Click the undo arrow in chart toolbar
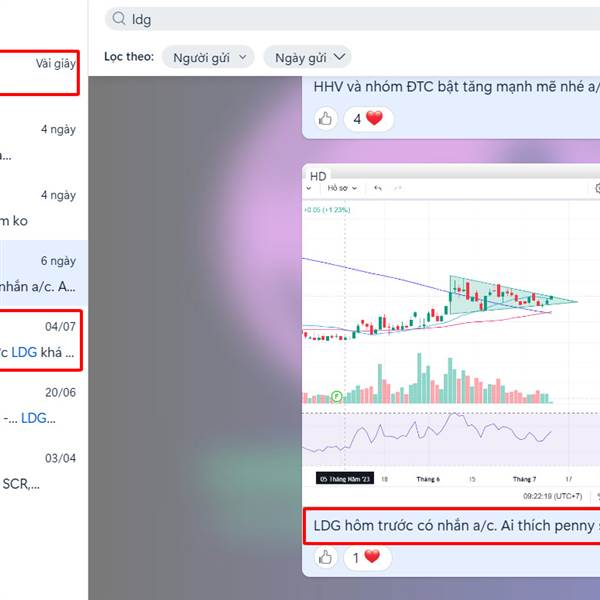The image size is (600, 600). click(x=378, y=188)
